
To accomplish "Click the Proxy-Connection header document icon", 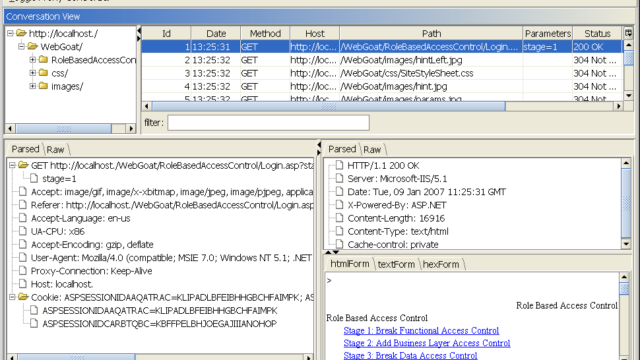I will coord(23,271).
